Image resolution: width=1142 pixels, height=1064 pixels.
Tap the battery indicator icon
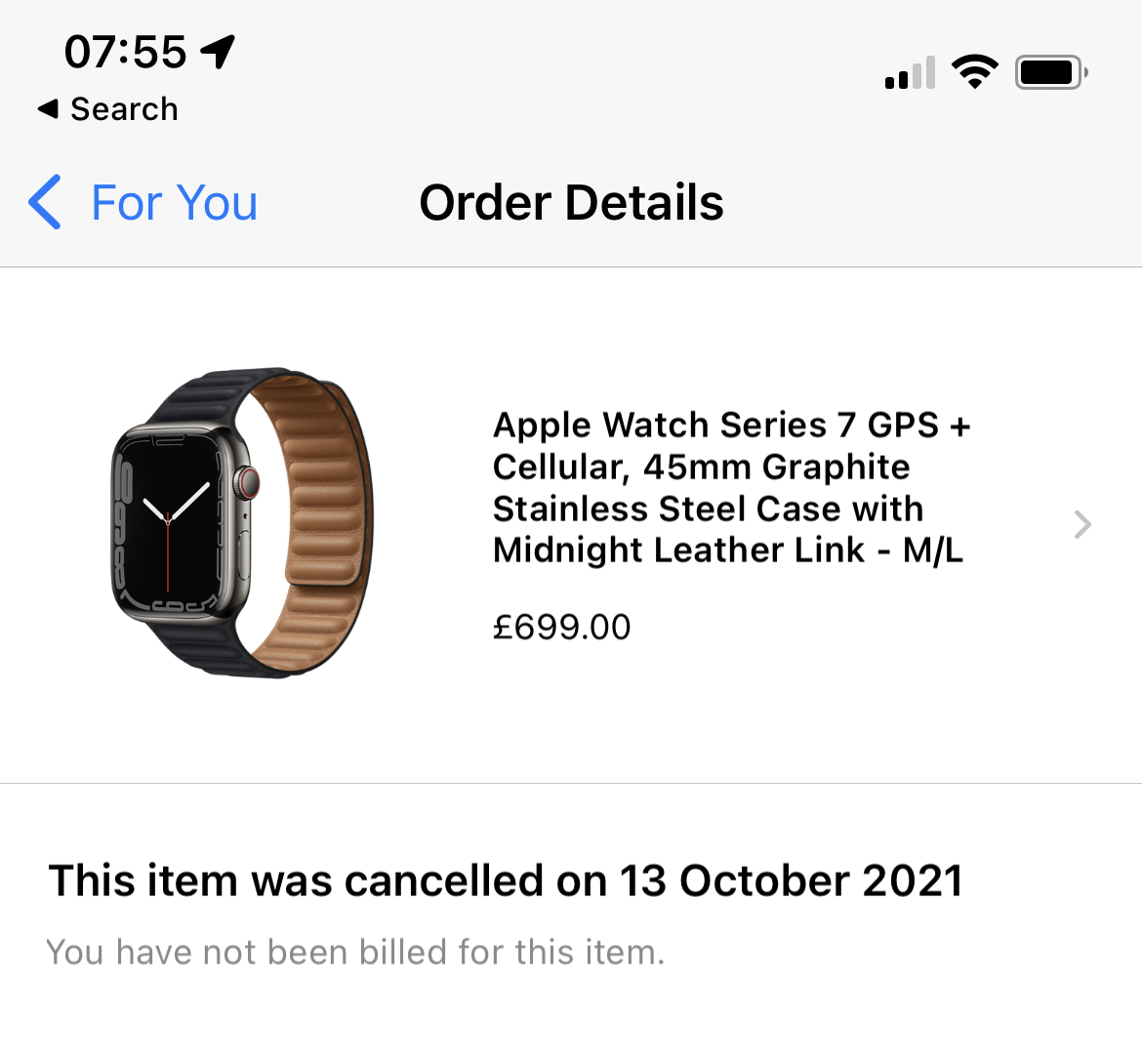(x=1050, y=72)
